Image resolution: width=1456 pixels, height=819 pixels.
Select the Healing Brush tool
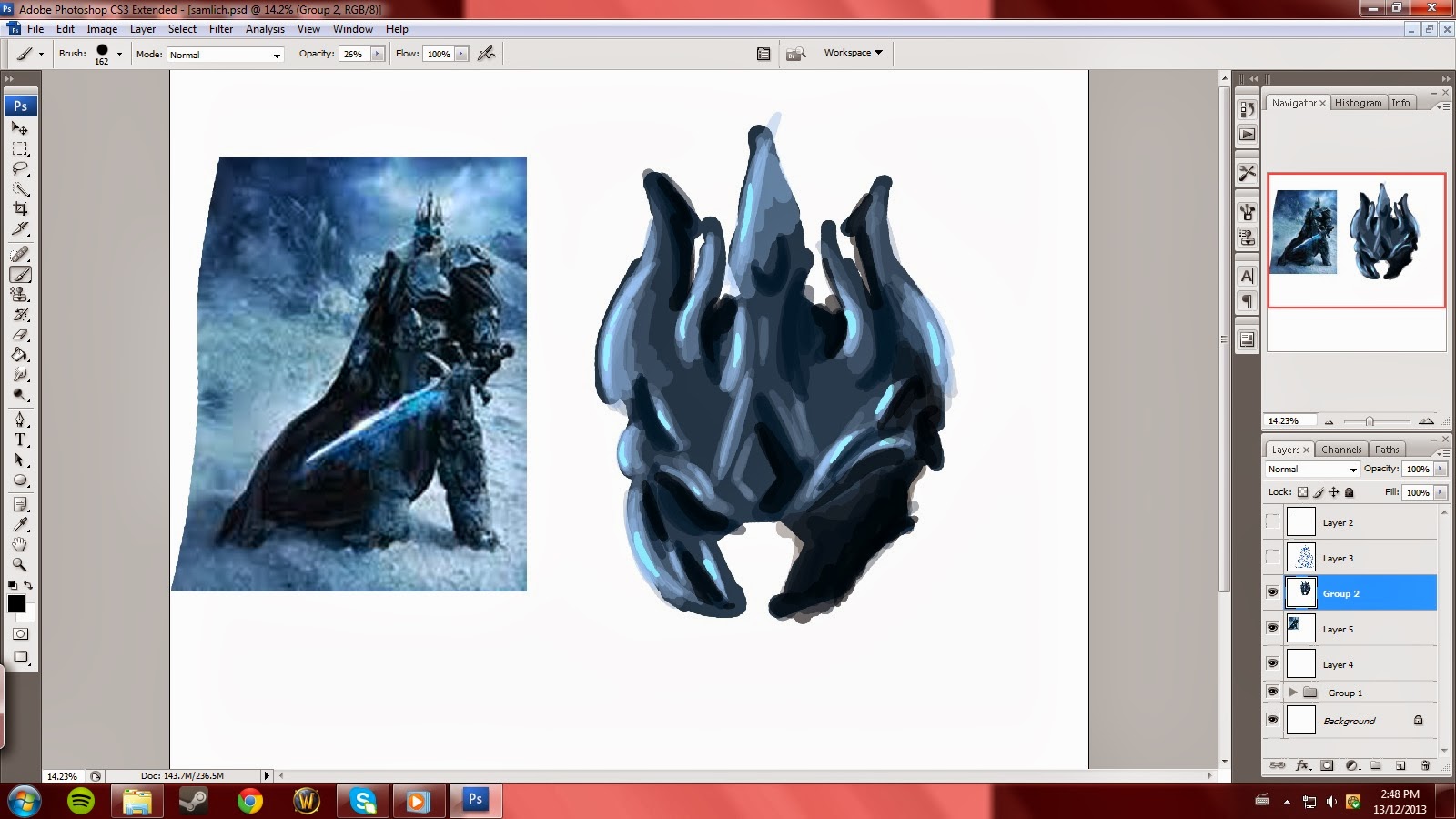20,255
